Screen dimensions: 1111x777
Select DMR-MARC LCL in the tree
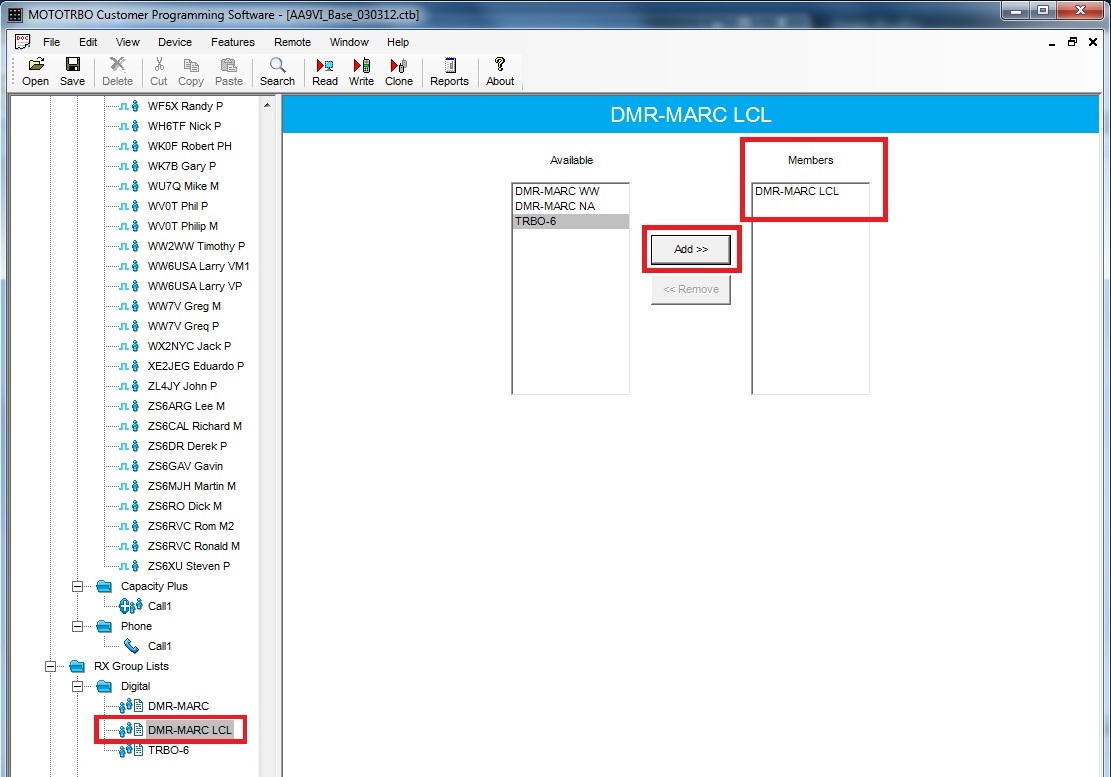(x=190, y=730)
